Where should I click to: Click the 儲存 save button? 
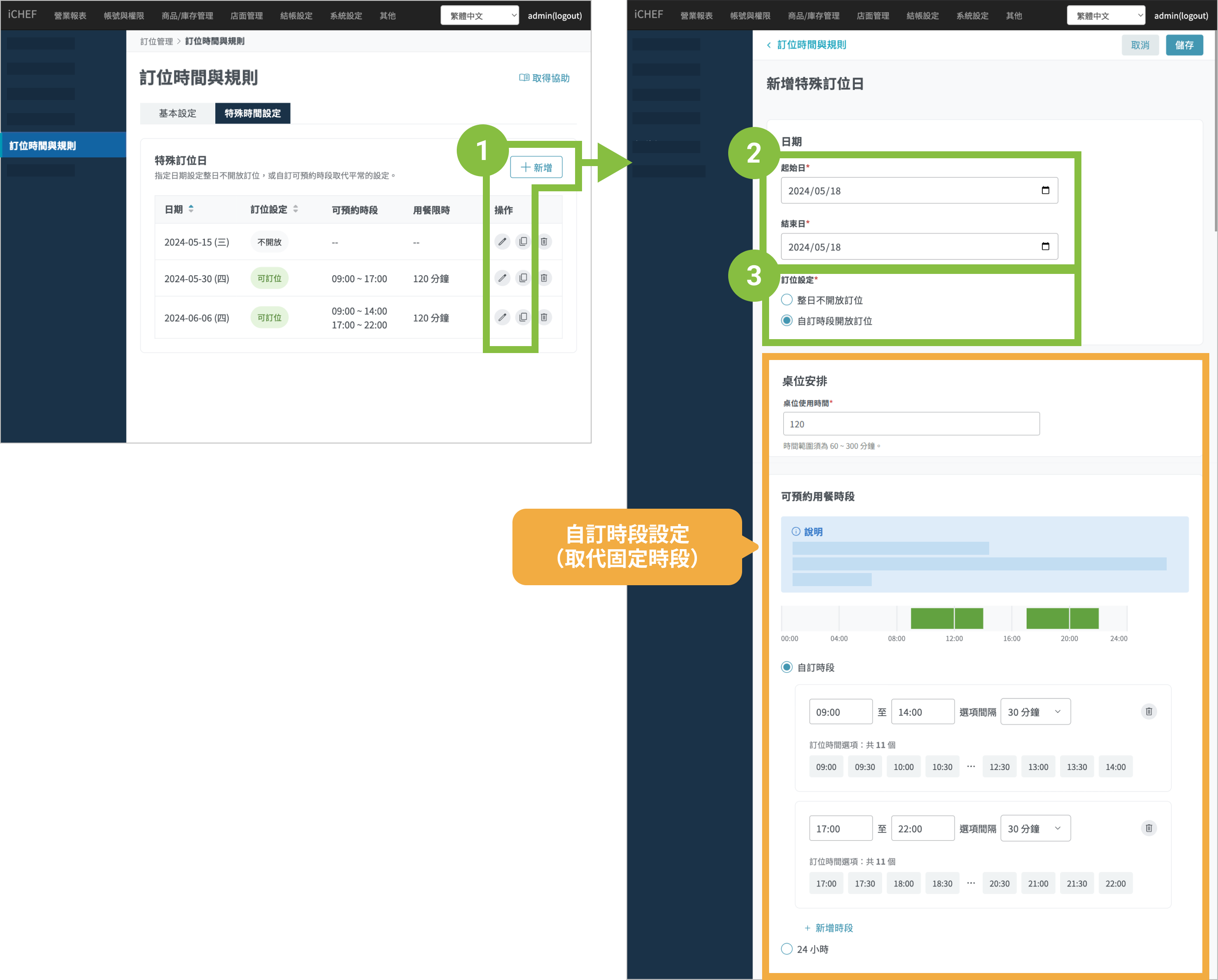point(1184,45)
